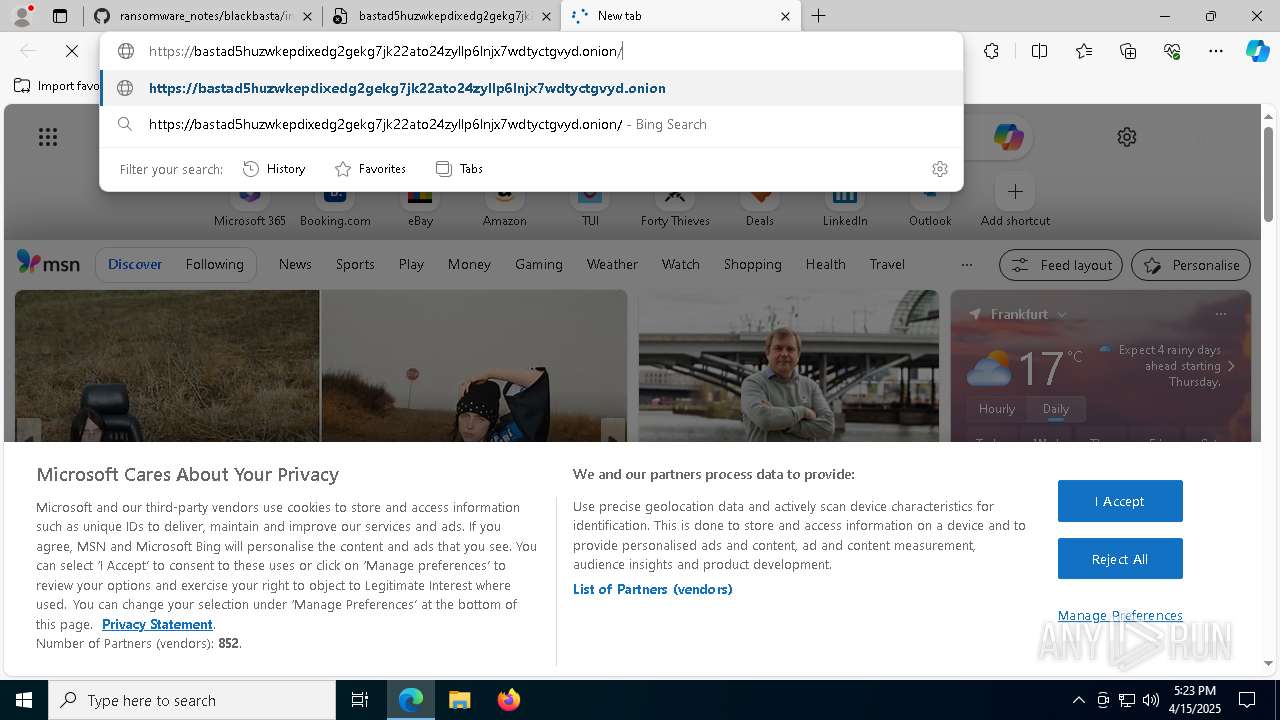Toggle Split screen icon
Image resolution: width=1280 pixels, height=720 pixels.
pos(1039,51)
